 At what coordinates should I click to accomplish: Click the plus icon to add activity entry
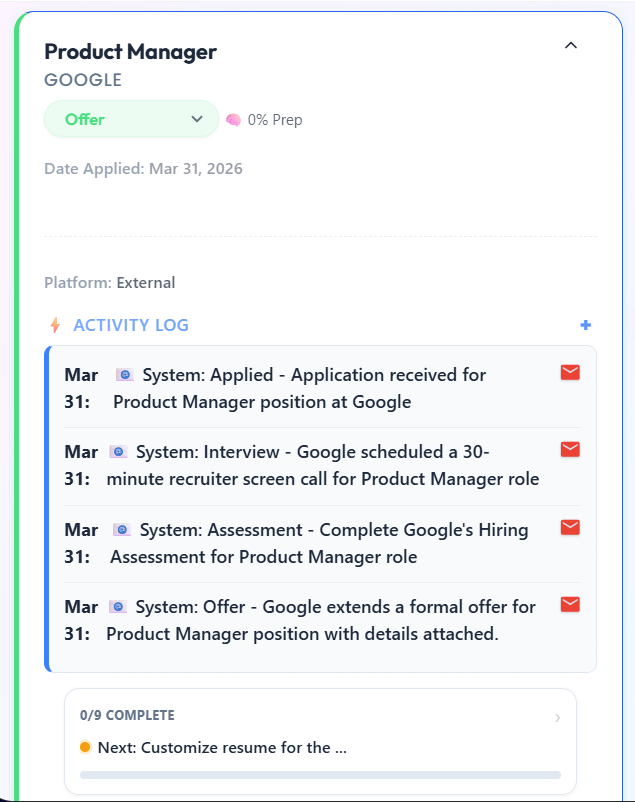pos(585,324)
